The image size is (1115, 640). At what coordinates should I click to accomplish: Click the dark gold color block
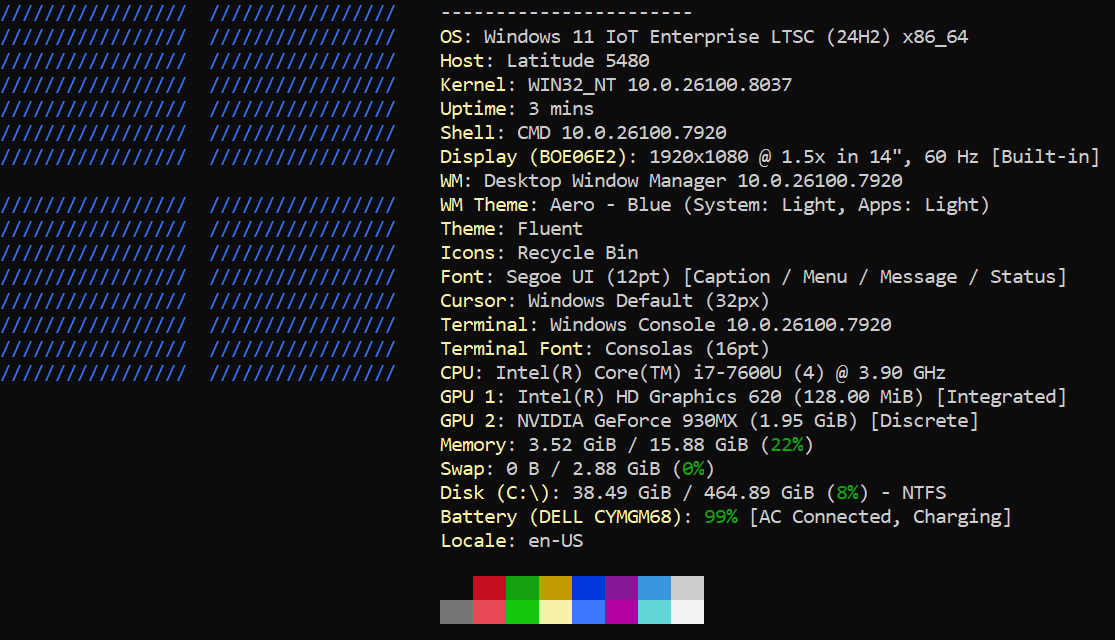coord(555,588)
